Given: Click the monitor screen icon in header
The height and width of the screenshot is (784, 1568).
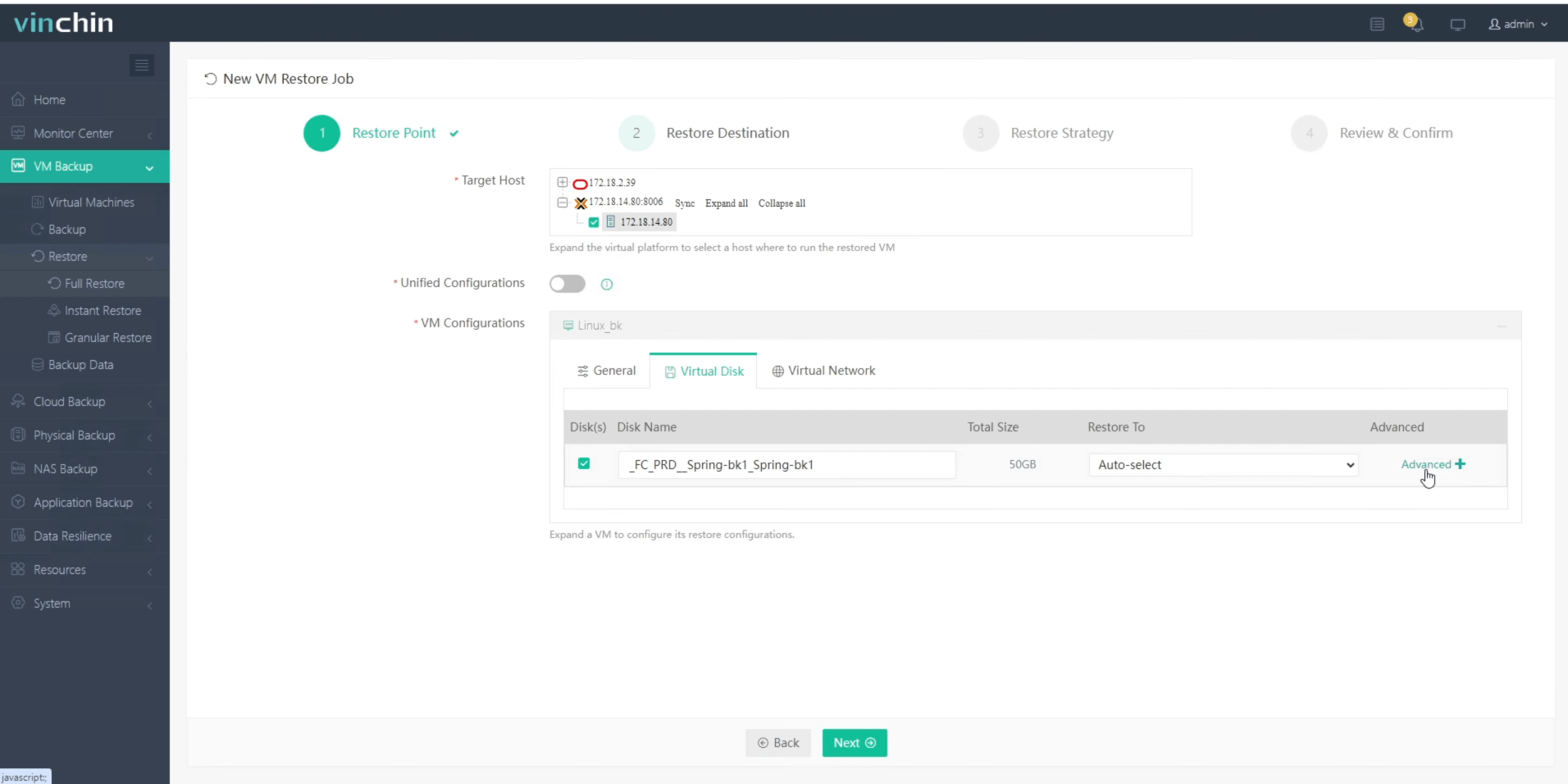Looking at the screenshot, I should 1457,25.
